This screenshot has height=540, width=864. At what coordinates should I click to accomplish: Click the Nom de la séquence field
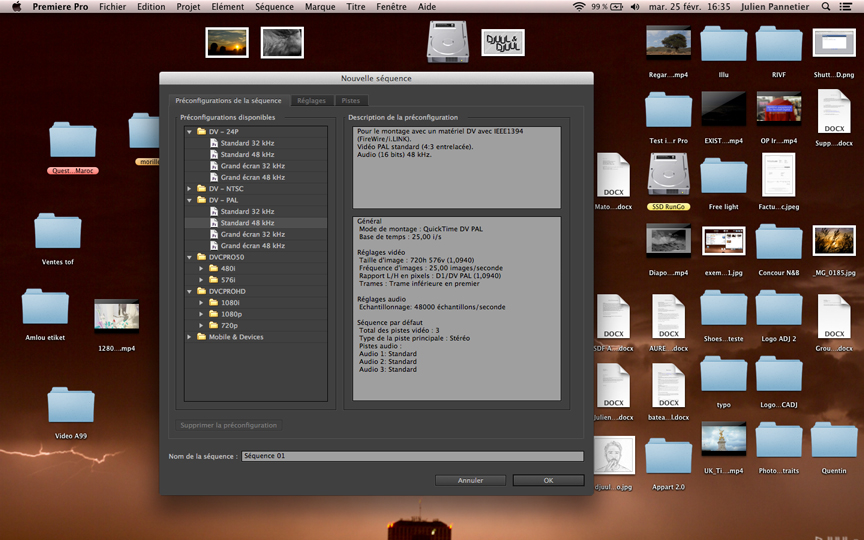pos(412,456)
